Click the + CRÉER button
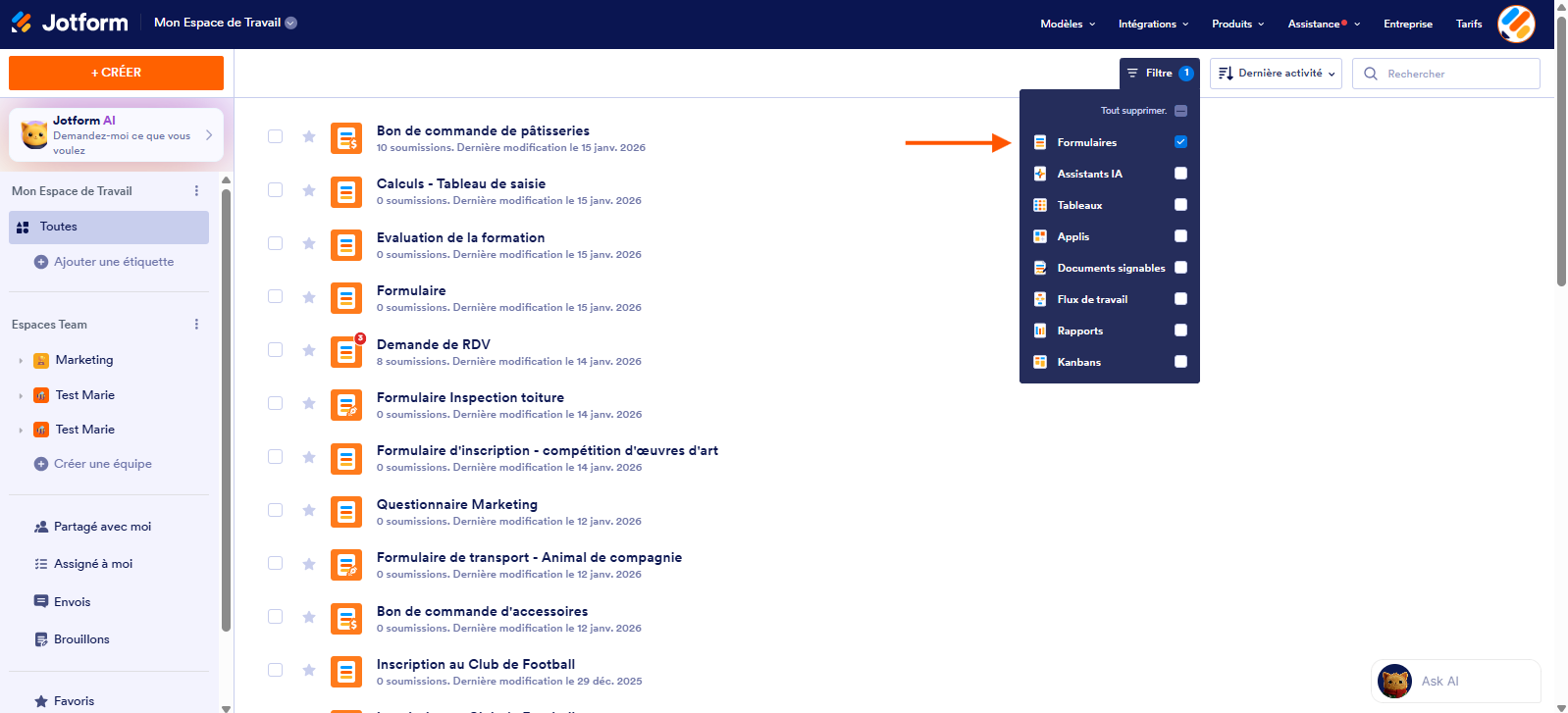This screenshot has width=1568, height=713. (116, 73)
